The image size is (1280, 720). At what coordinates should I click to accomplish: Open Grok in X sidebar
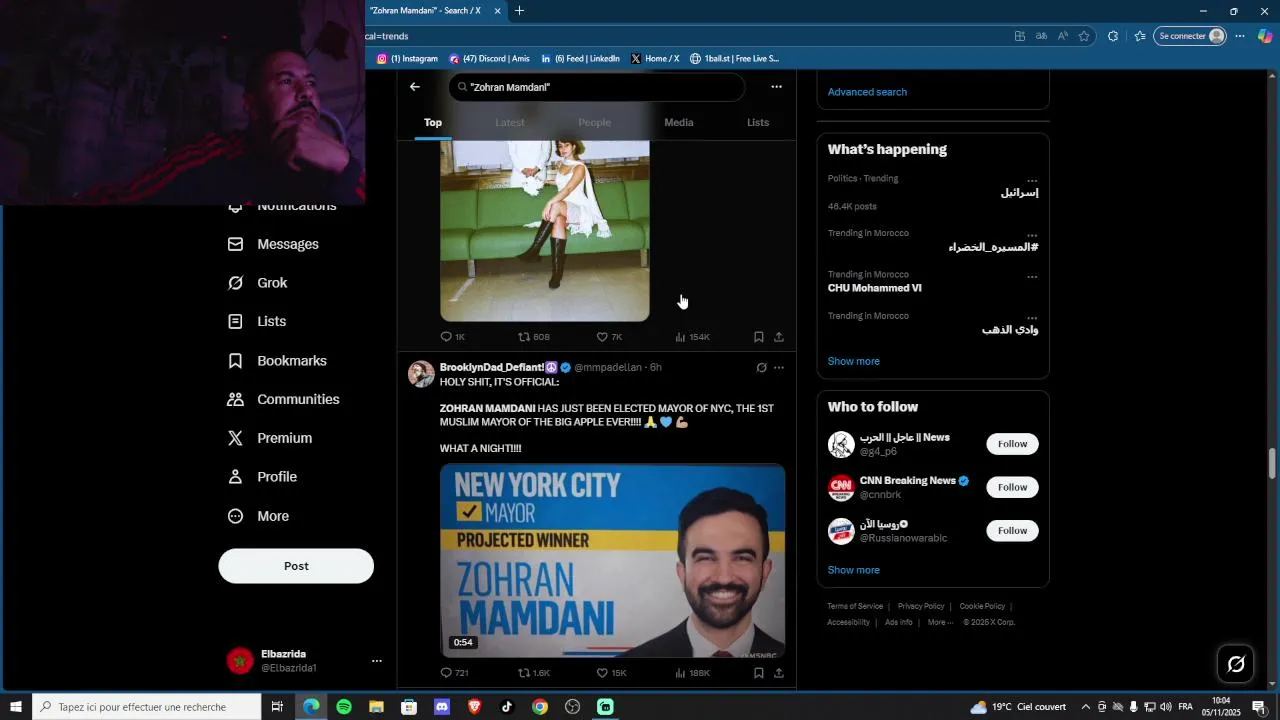[257, 283]
